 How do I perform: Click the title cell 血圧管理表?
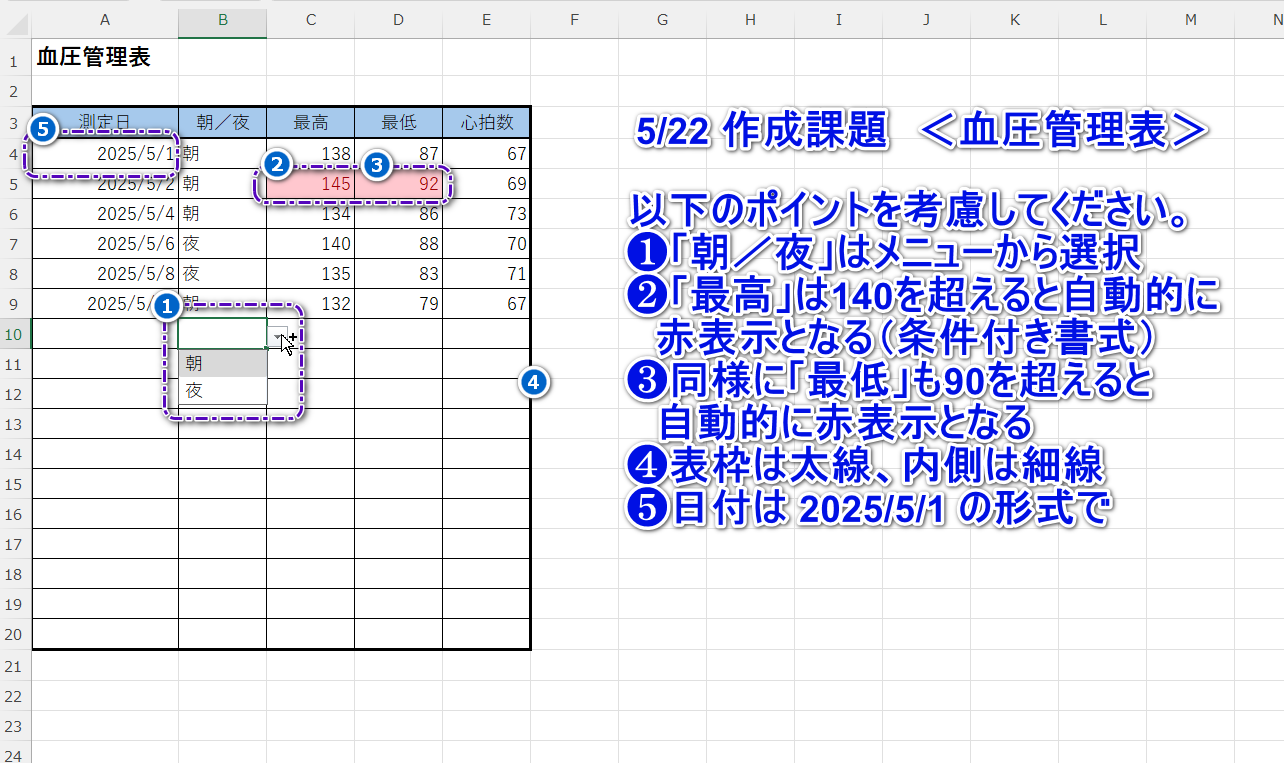(x=94, y=58)
